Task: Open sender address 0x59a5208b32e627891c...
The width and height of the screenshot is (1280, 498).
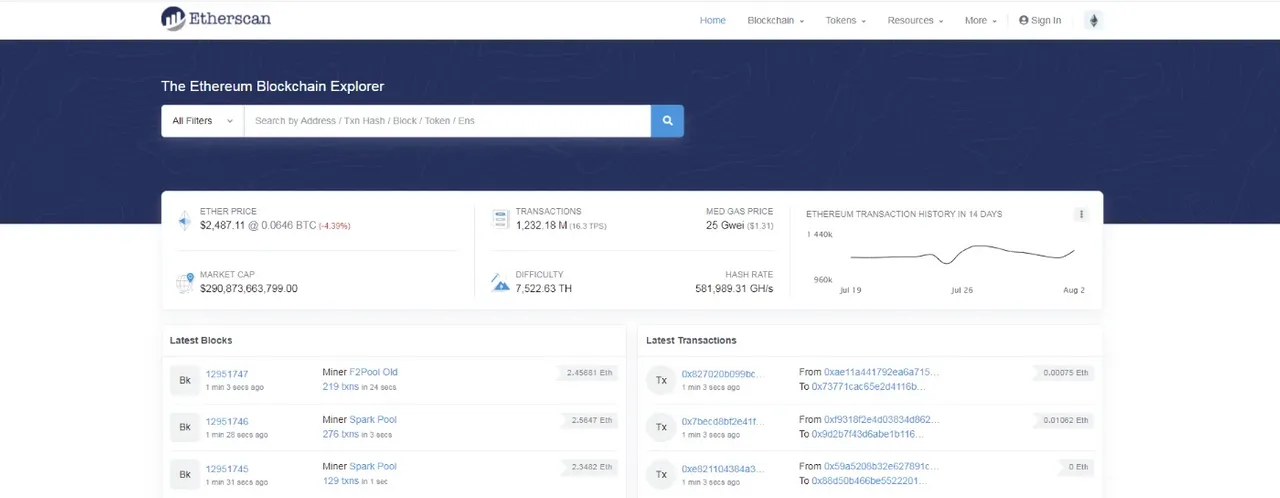Action: pos(882,466)
